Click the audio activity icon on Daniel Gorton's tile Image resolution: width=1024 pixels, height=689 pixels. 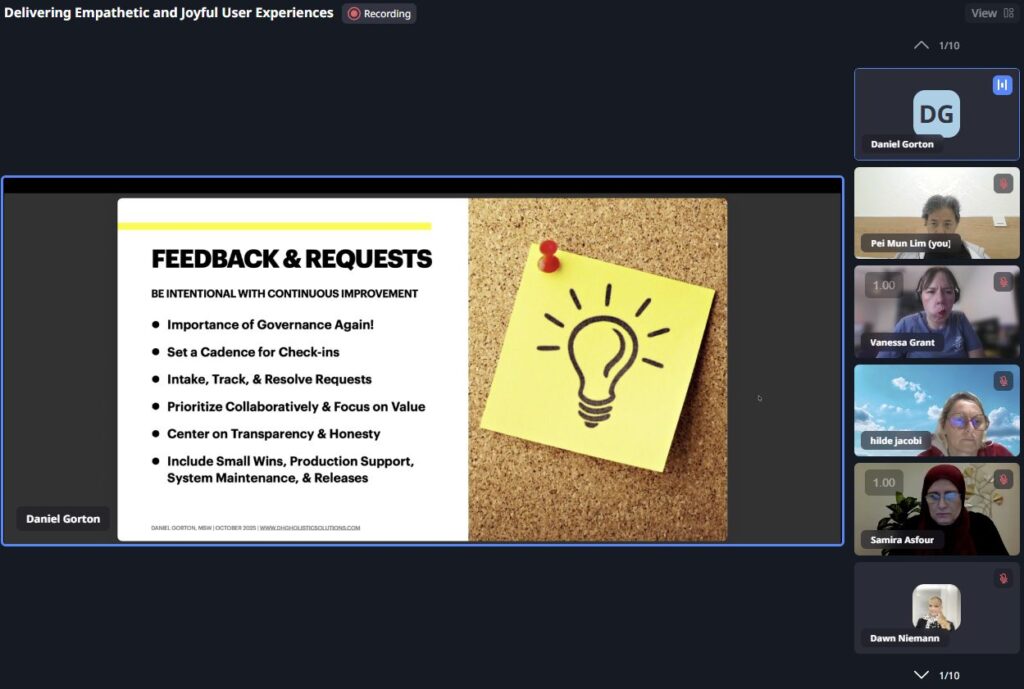[1002, 85]
